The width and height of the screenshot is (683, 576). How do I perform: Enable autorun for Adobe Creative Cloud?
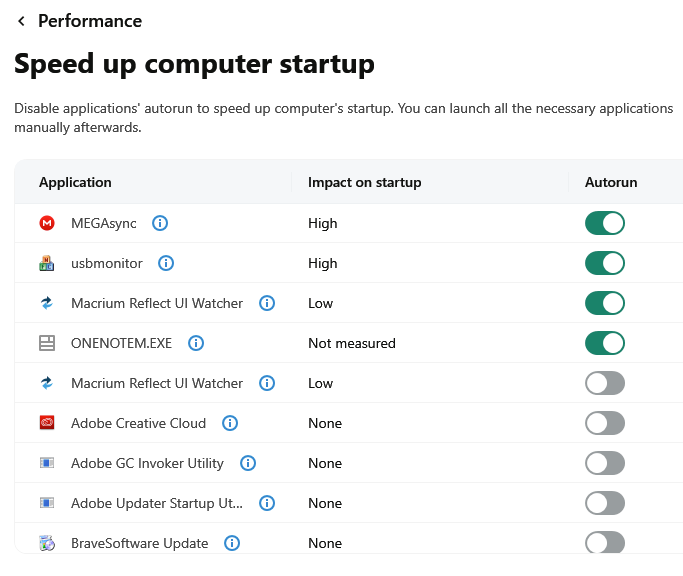604,423
